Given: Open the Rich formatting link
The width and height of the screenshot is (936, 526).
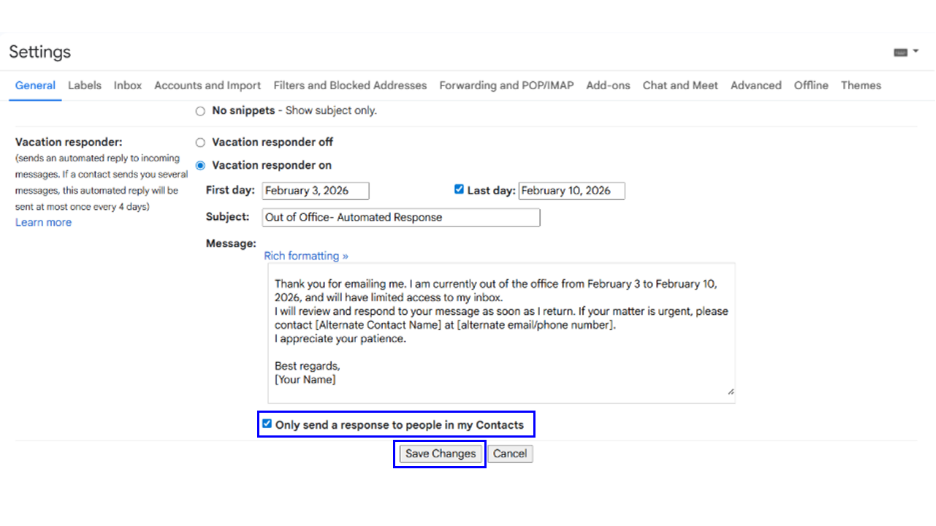Looking at the screenshot, I should (306, 256).
